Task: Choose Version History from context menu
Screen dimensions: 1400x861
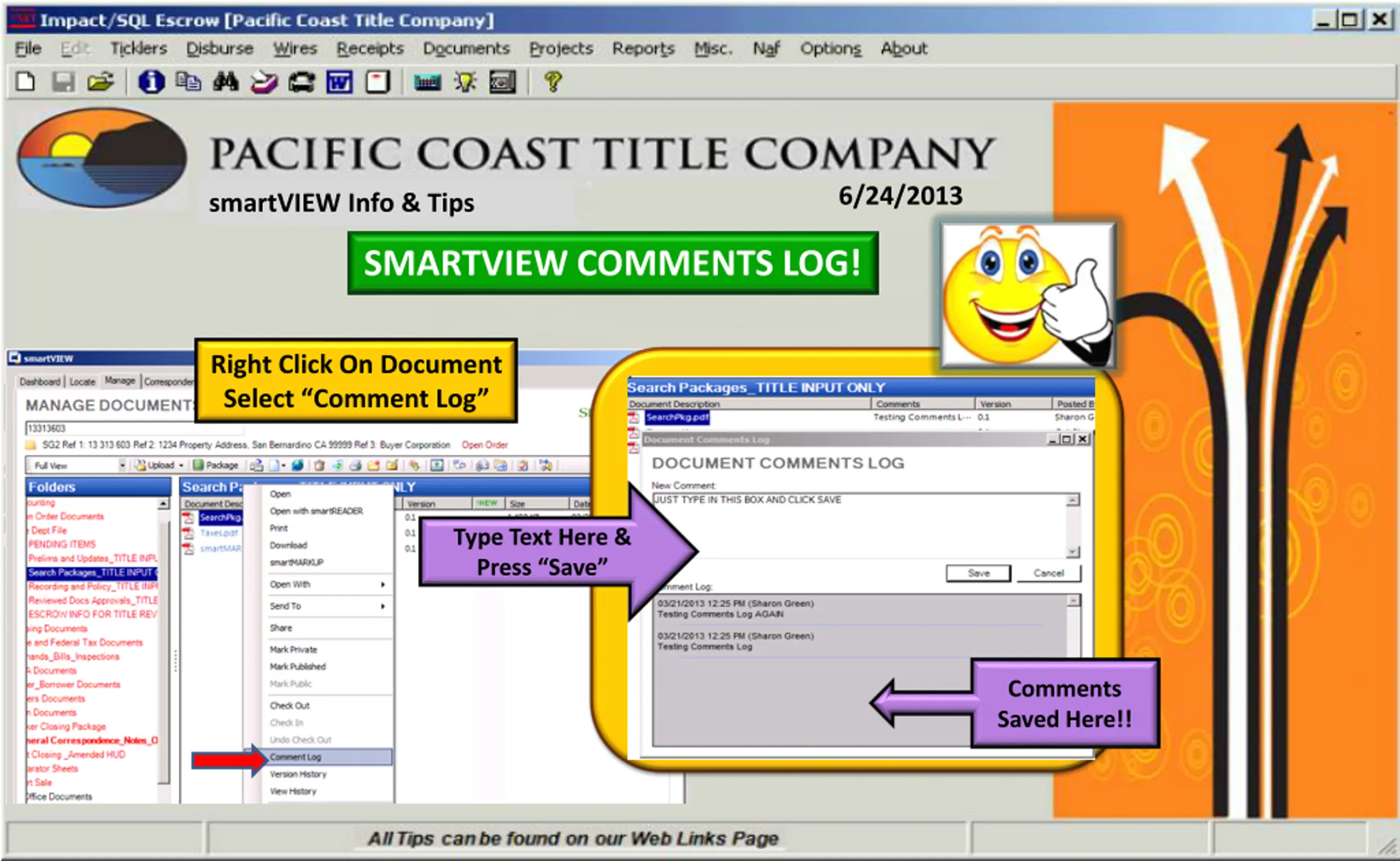Action: tap(298, 774)
